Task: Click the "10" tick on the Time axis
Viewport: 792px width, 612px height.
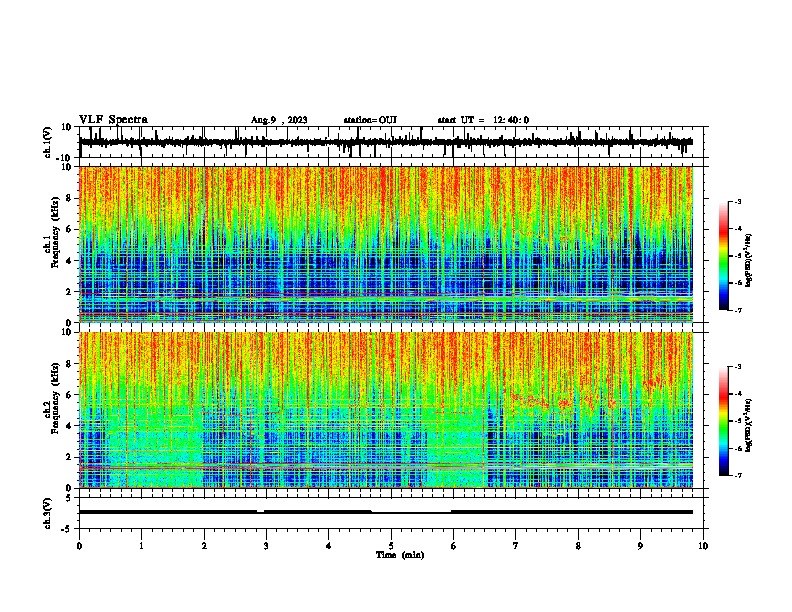Action: pos(703,546)
